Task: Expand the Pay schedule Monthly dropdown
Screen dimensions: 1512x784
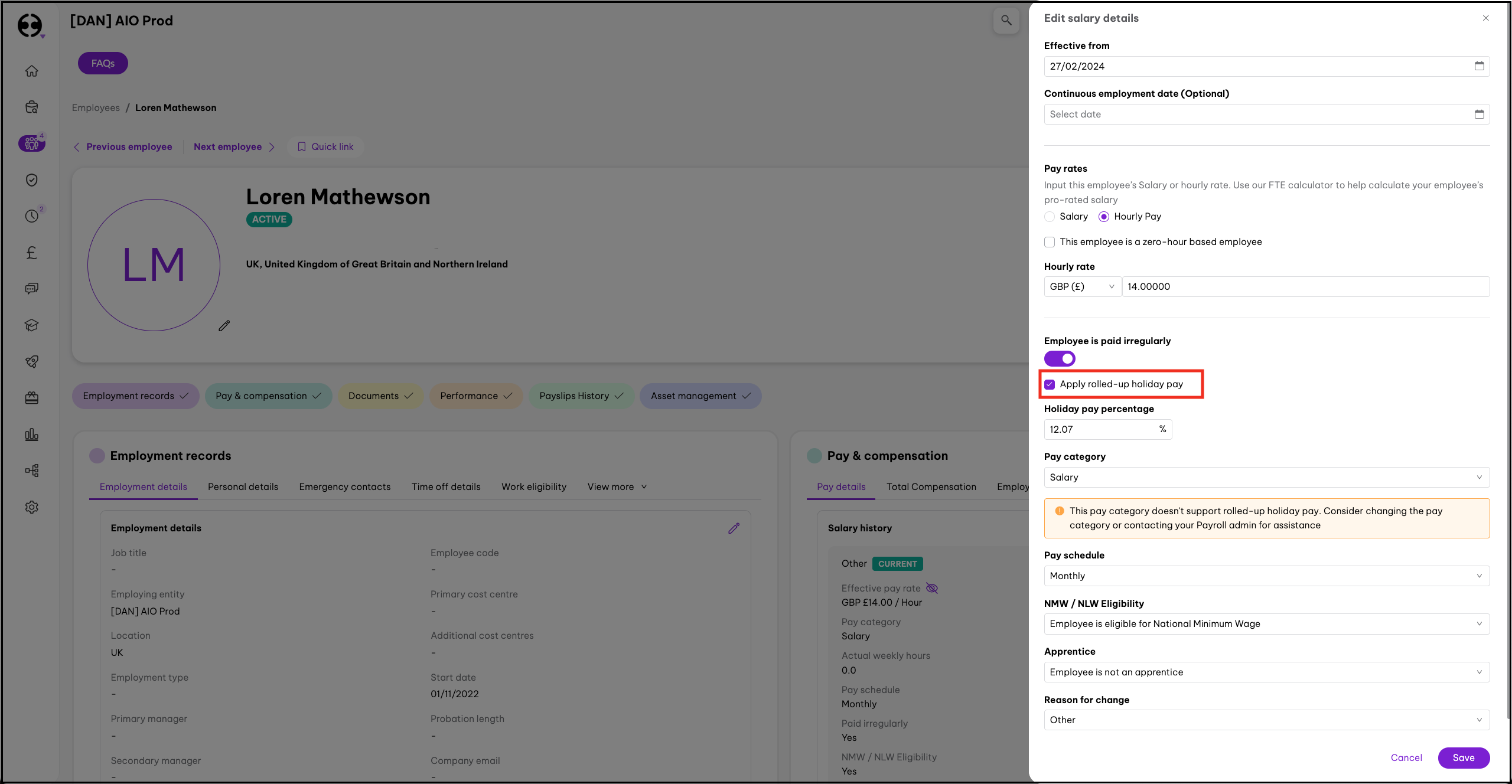Action: 1266,576
